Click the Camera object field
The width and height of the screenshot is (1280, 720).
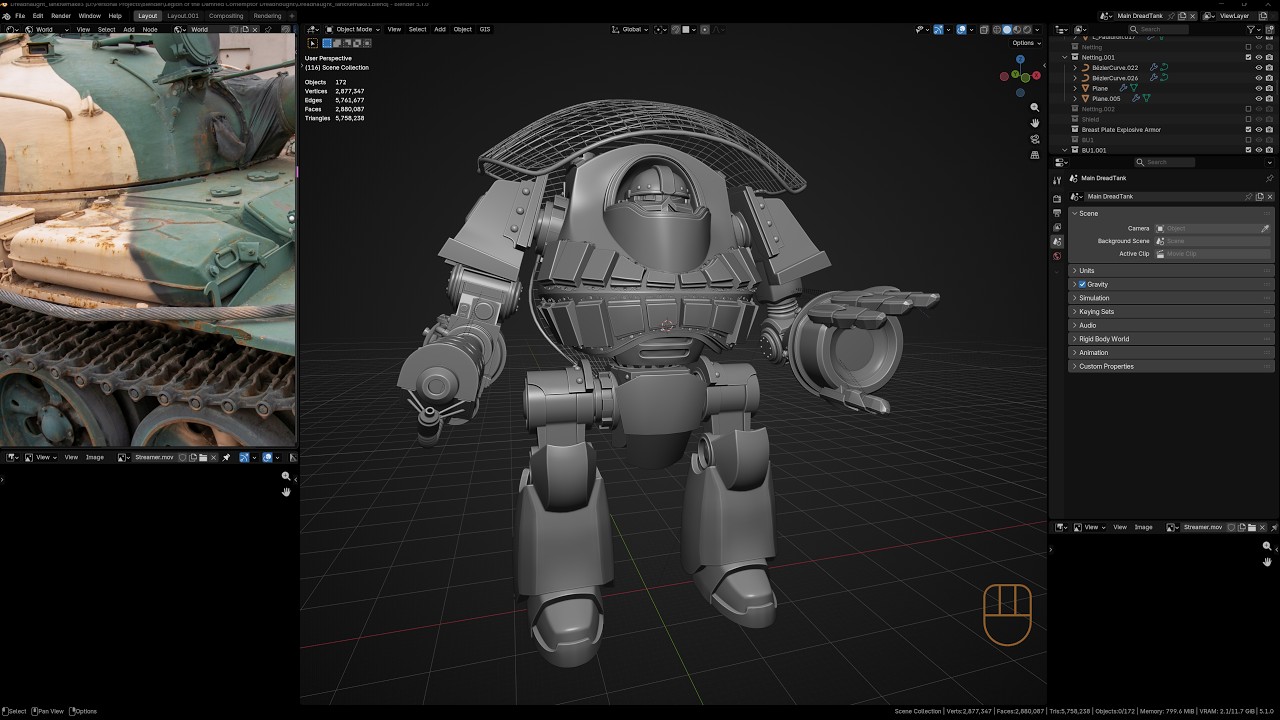[x=1213, y=228]
